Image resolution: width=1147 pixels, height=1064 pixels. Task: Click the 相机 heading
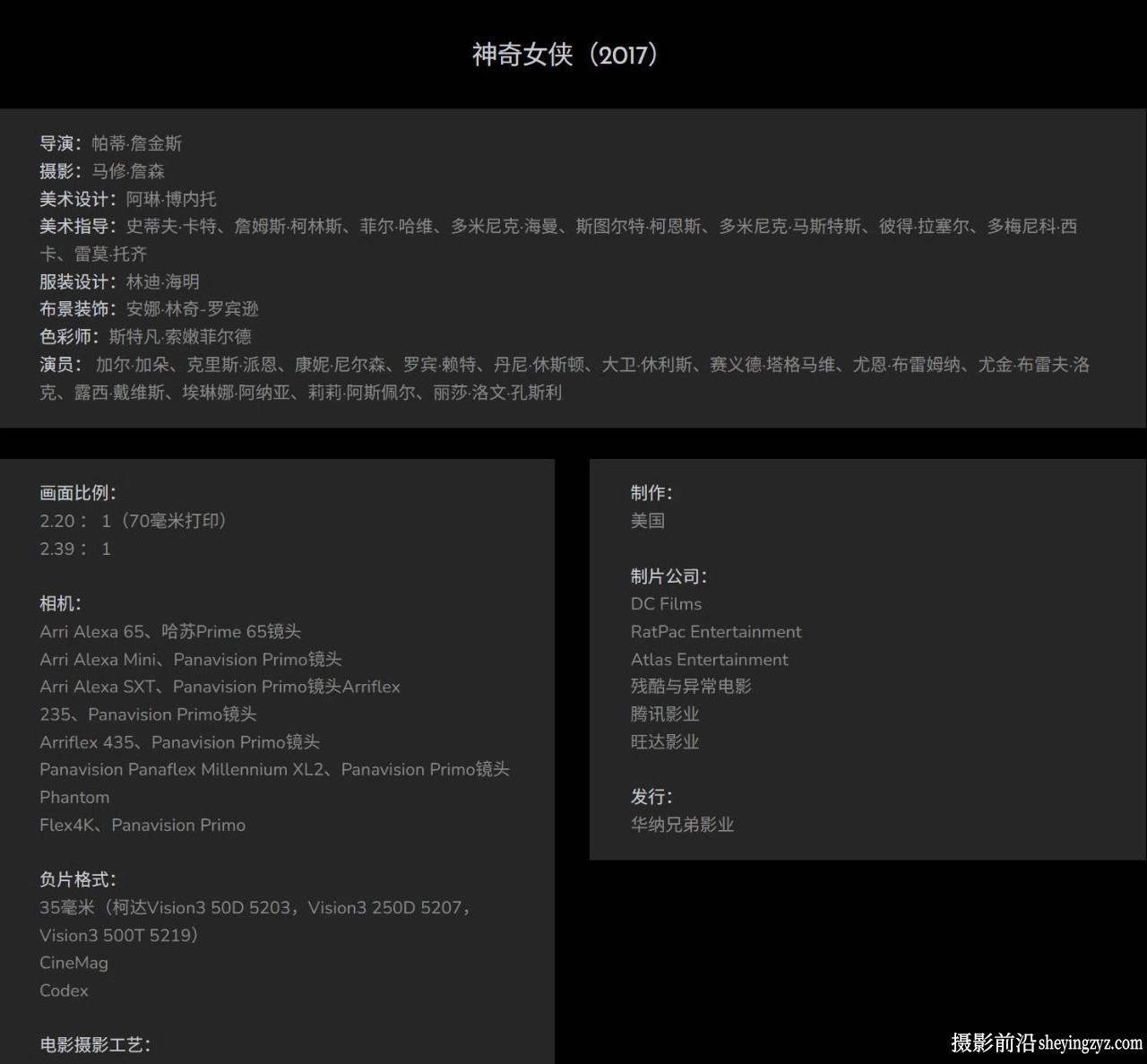coord(60,603)
